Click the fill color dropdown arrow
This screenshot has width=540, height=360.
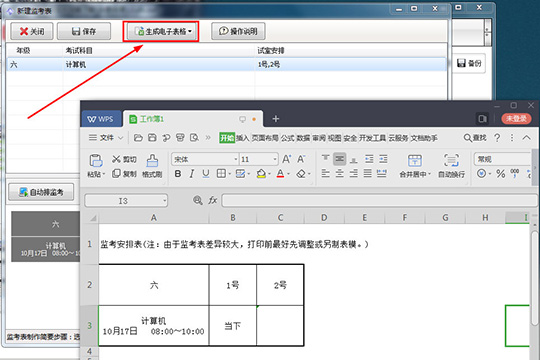point(269,174)
